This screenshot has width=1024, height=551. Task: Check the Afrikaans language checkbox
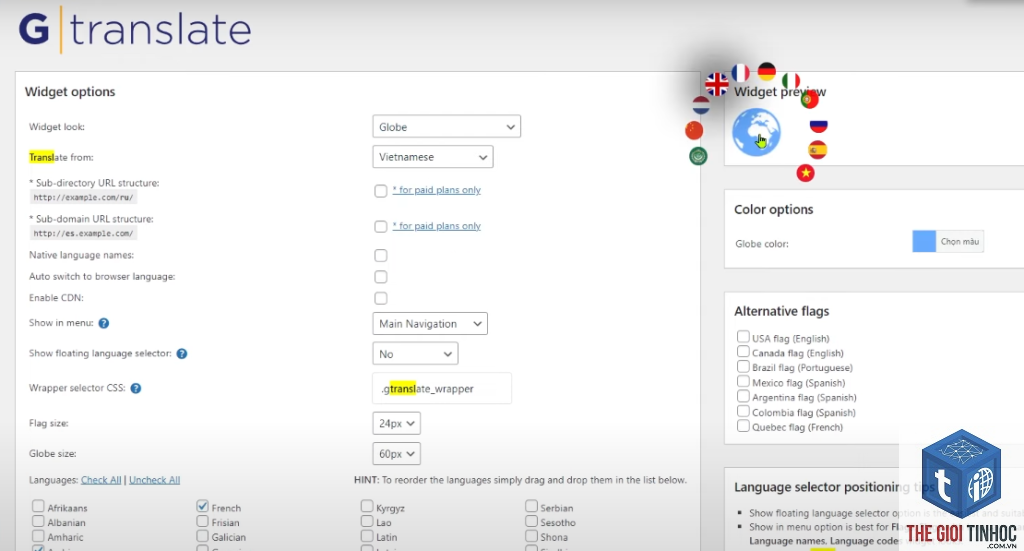tap(39, 507)
